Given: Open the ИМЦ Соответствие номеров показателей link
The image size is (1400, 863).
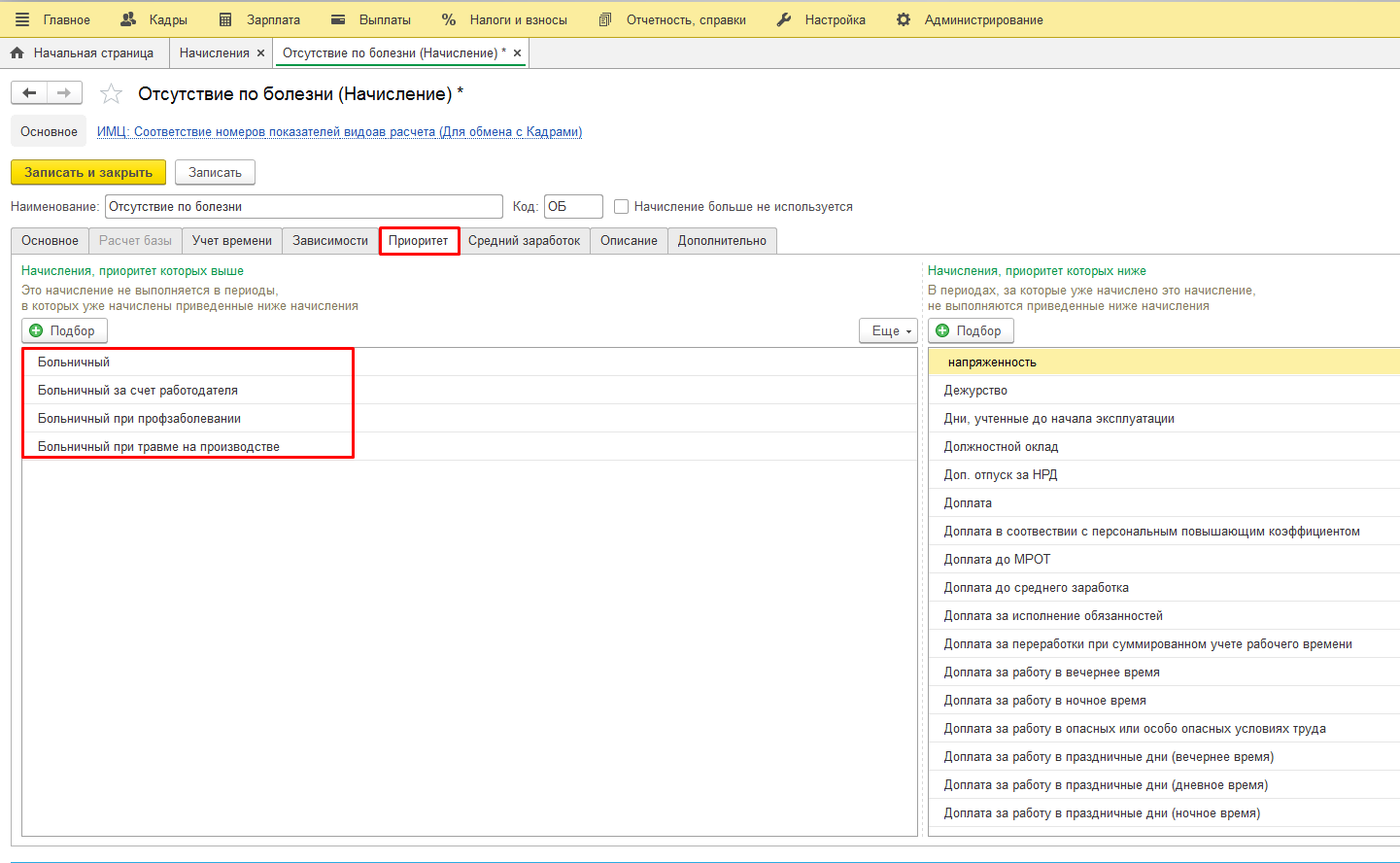Looking at the screenshot, I should [339, 132].
